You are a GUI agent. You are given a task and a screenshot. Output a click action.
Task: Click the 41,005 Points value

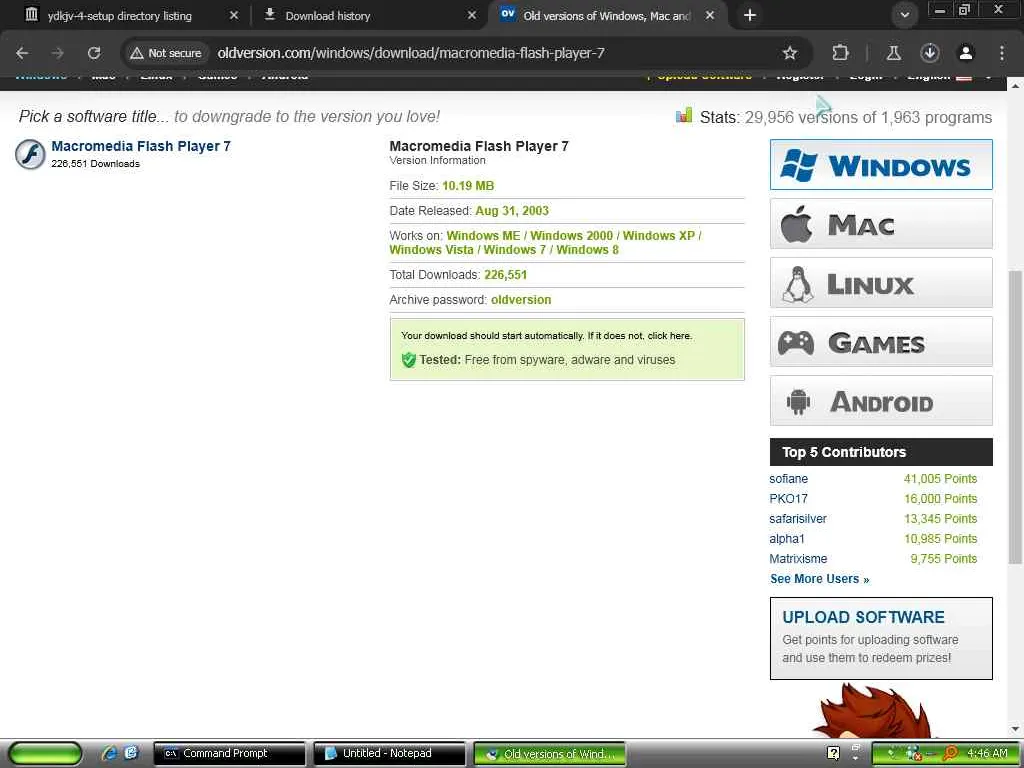940,479
